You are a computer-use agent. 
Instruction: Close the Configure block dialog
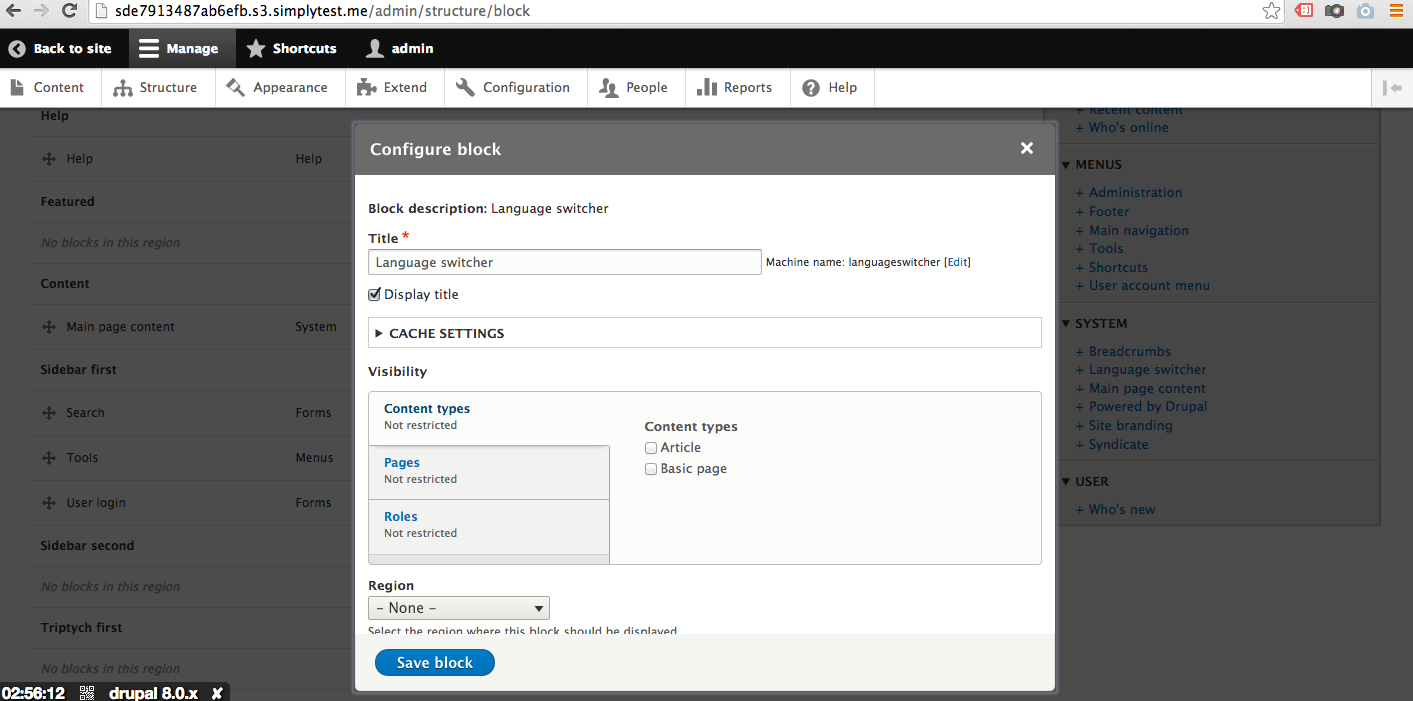[1027, 148]
